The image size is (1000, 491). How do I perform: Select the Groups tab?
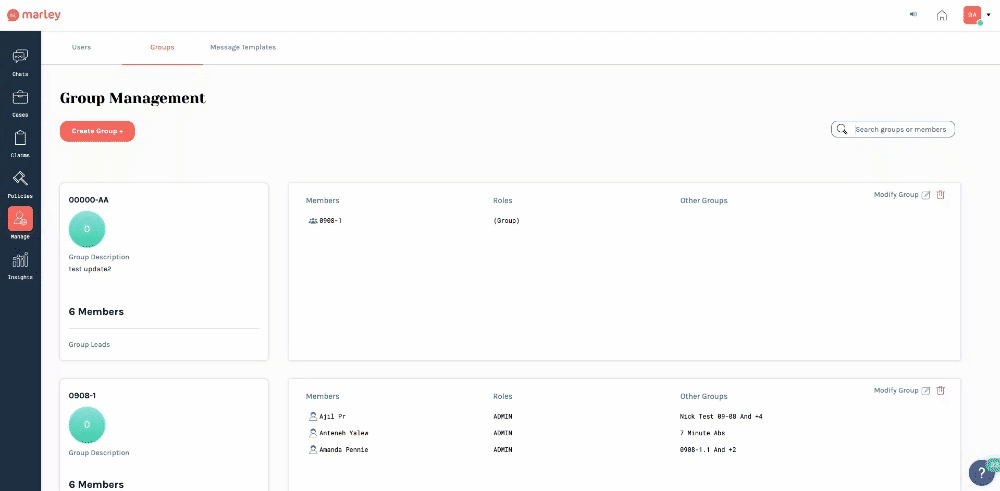162,47
